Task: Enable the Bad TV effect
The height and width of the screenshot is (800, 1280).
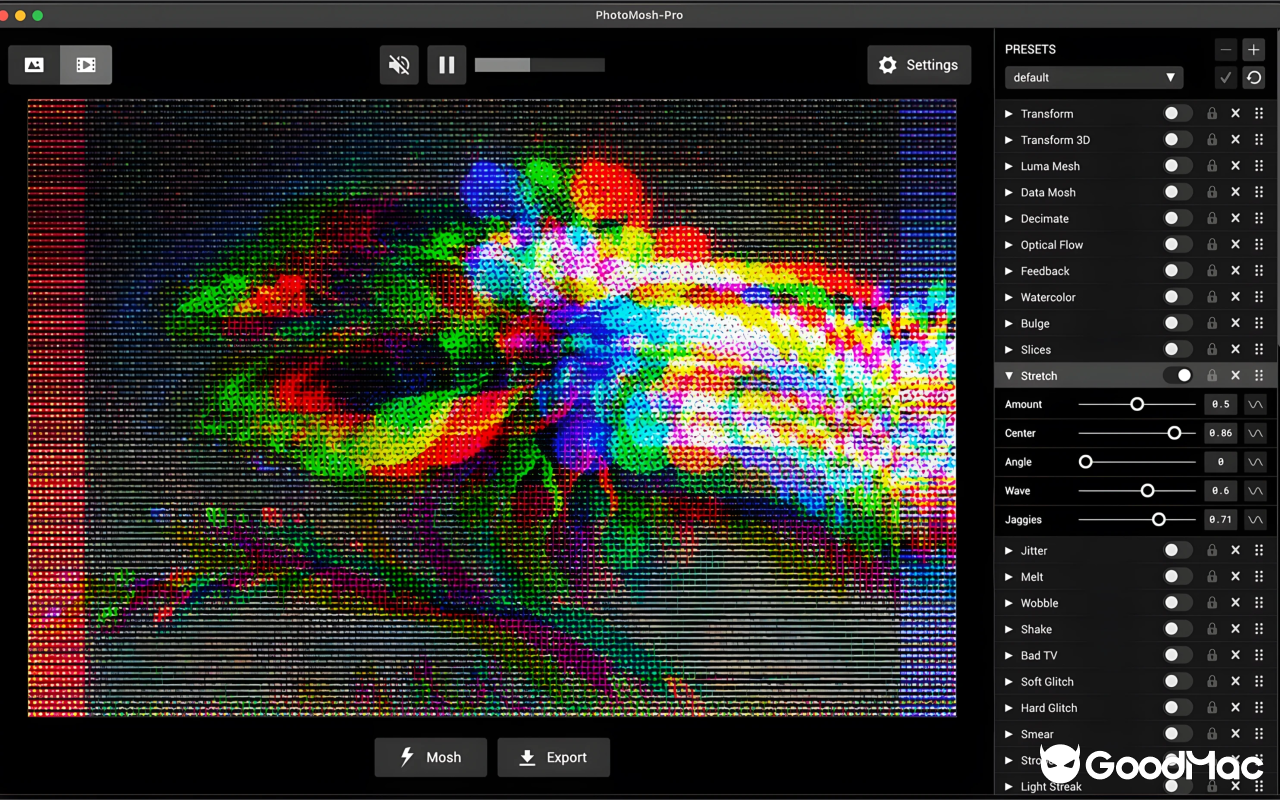Action: click(x=1178, y=655)
